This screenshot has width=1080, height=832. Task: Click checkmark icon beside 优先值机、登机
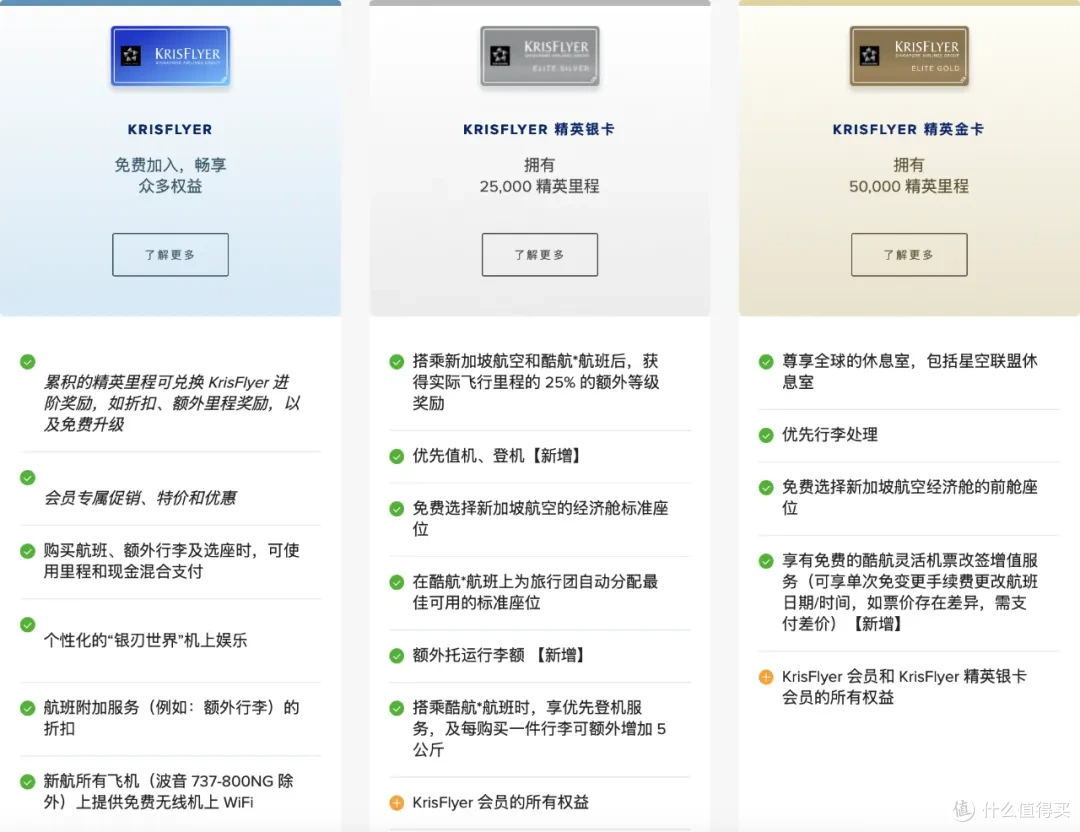coord(397,456)
